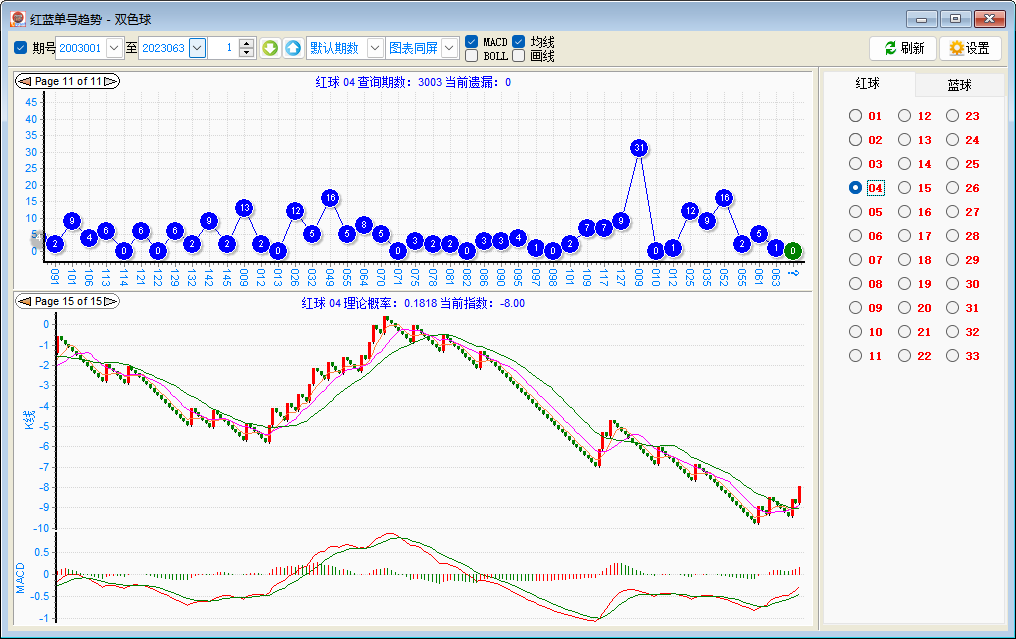
Task: Select red ball 06 radio
Action: (855, 235)
